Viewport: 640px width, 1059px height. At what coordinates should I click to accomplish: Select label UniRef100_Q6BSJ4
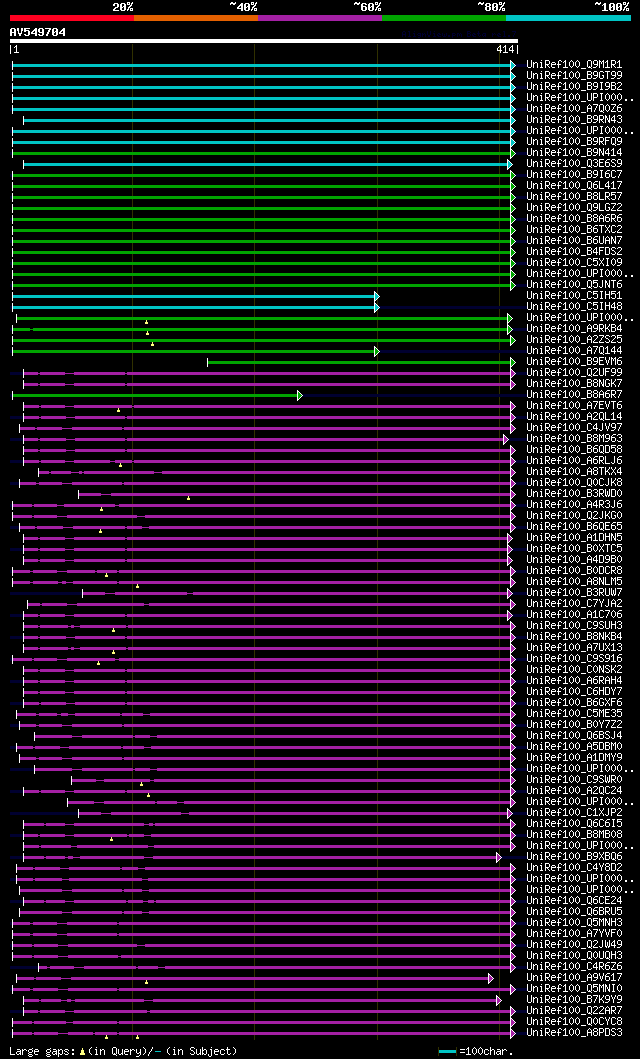[x=575, y=734]
